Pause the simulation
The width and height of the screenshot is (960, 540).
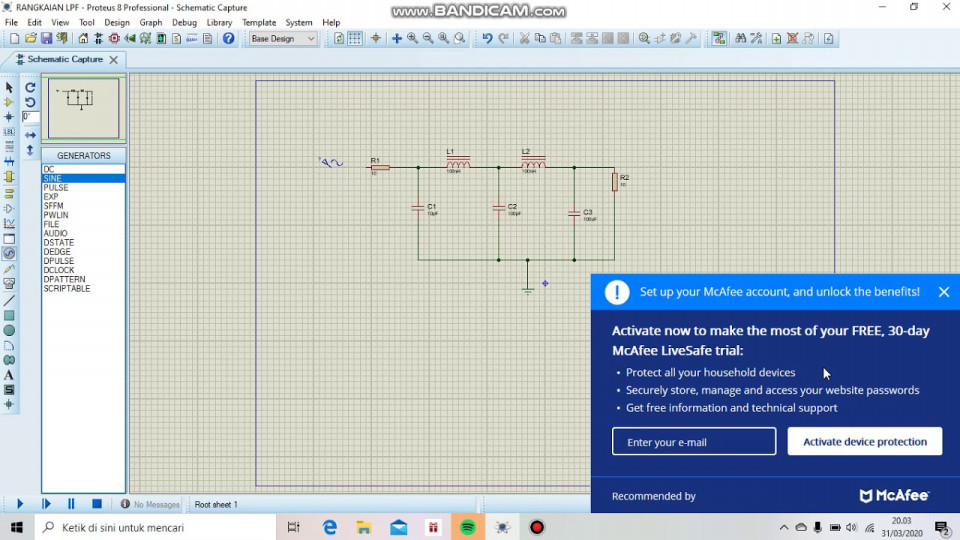[x=71, y=504]
